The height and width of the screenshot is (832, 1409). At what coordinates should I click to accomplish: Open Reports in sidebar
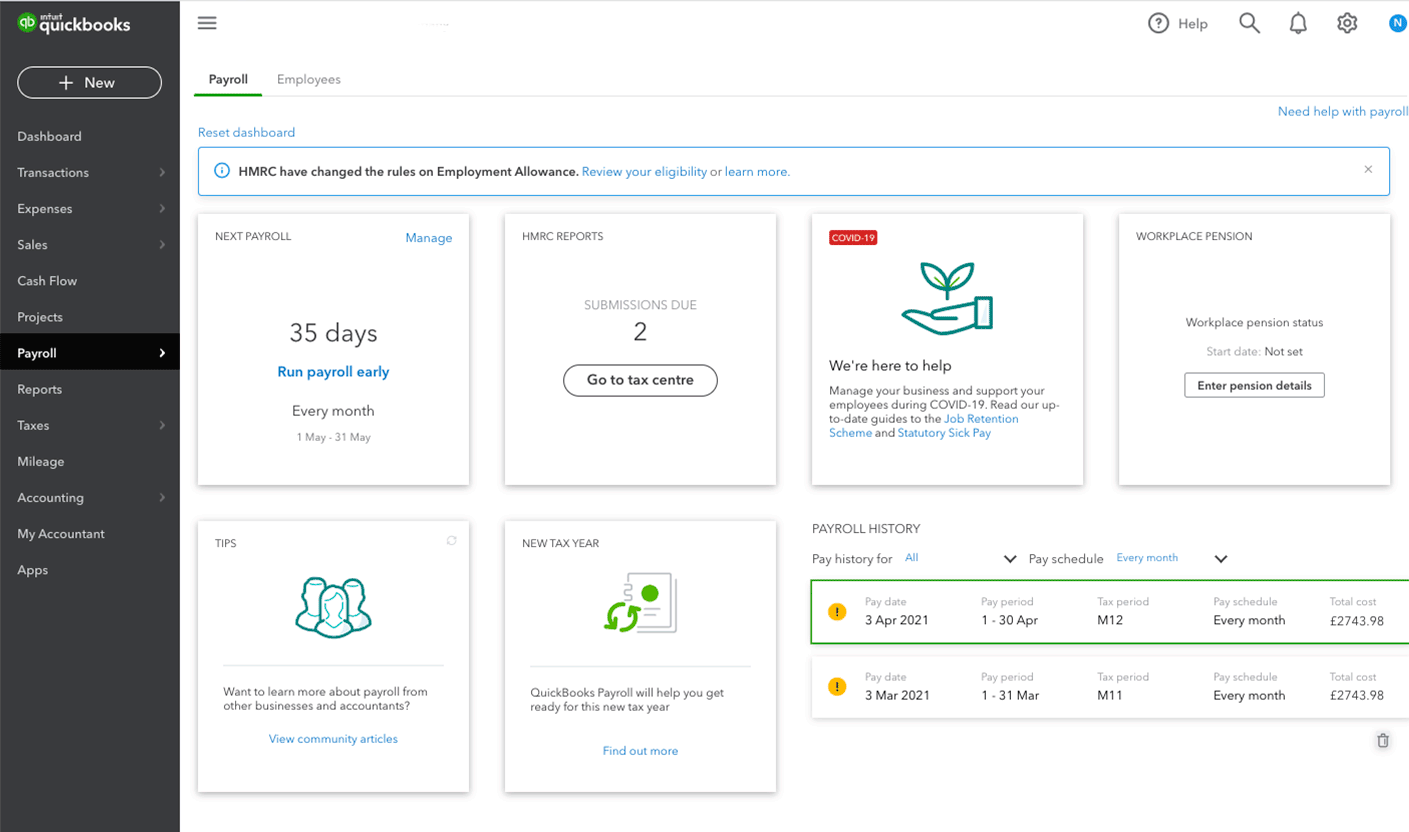[40, 389]
